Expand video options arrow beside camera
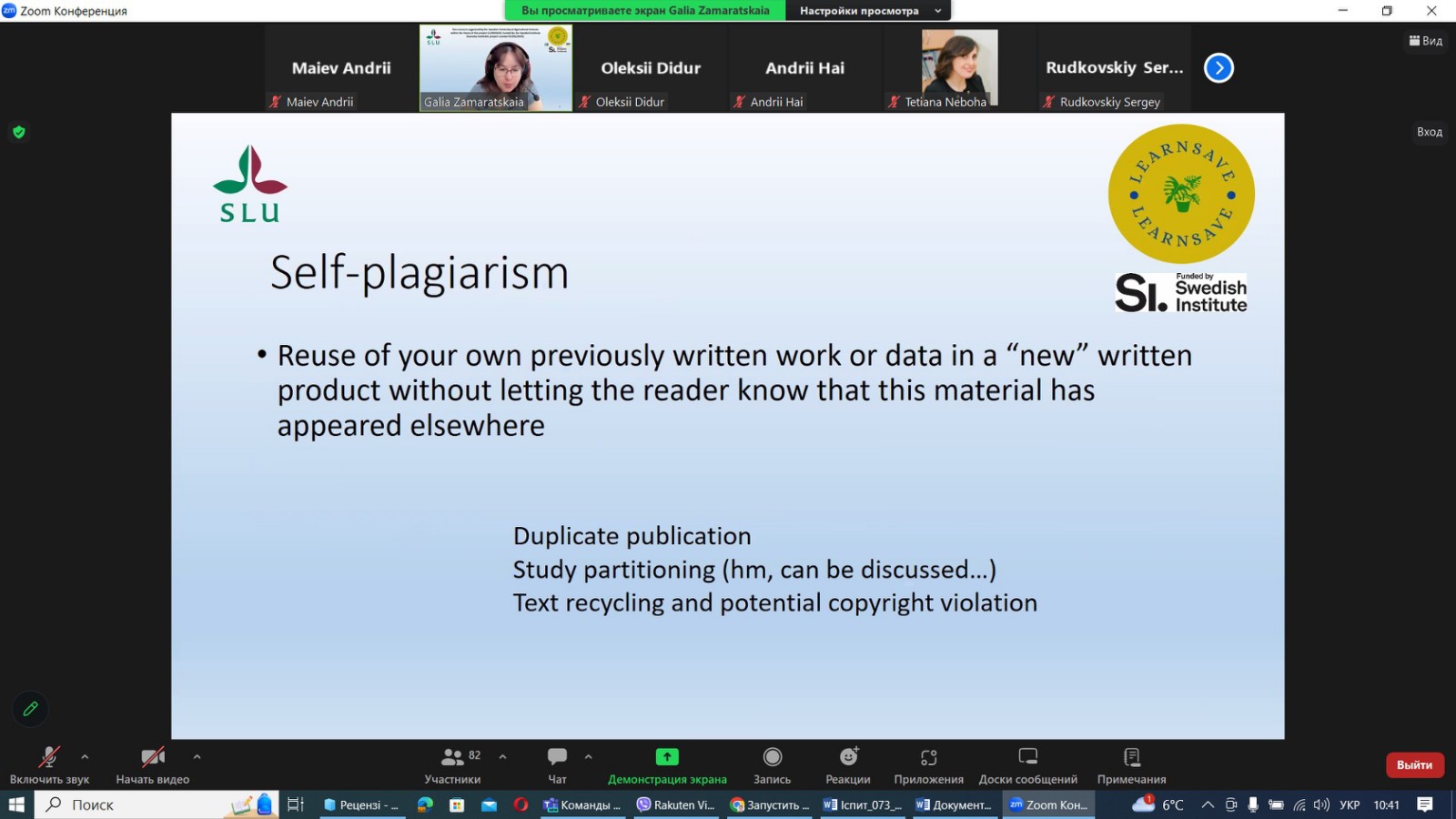The image size is (1456, 819). (197, 756)
